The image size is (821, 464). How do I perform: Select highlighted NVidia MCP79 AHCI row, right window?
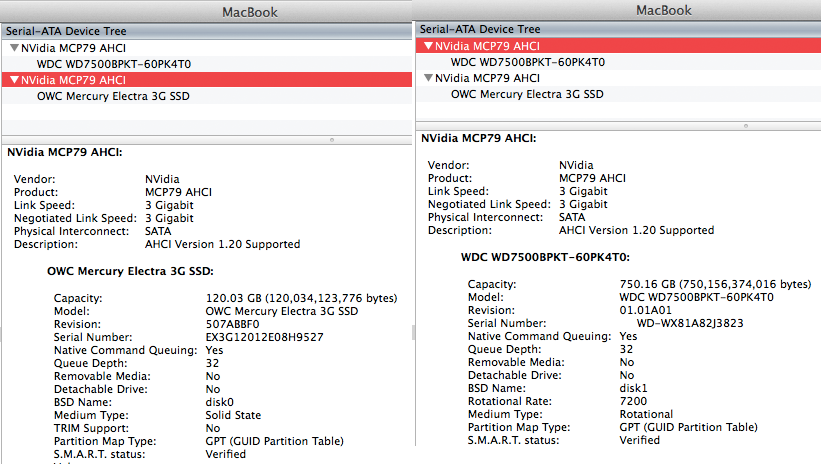tap(618, 46)
